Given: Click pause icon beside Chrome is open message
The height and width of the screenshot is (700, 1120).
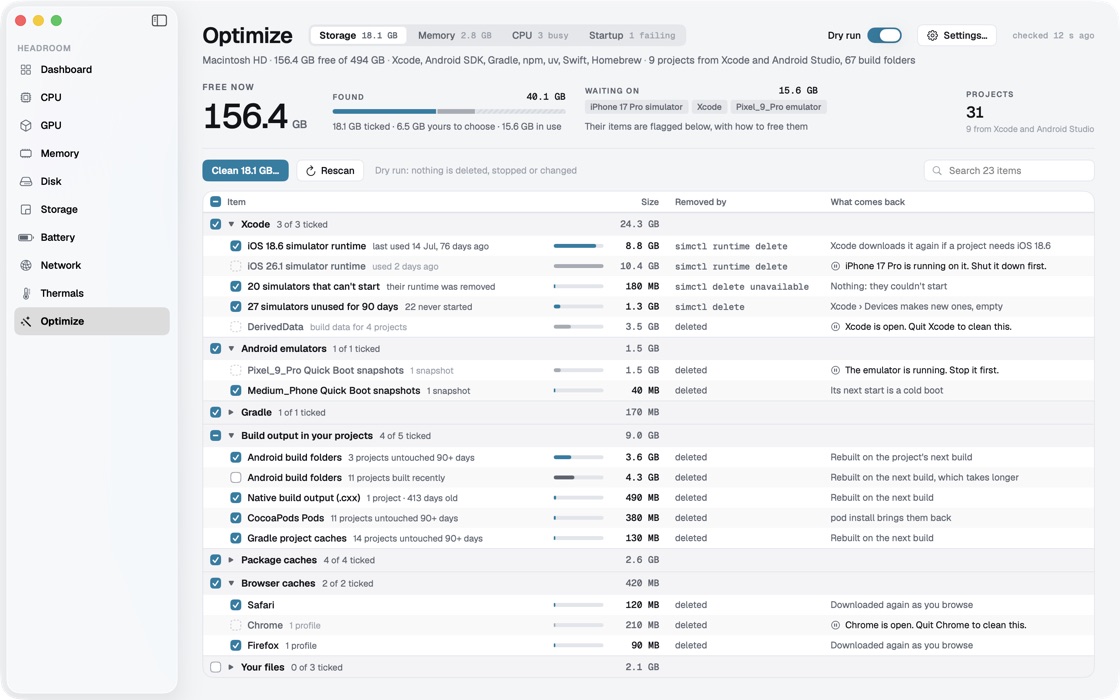Looking at the screenshot, I should tap(835, 625).
